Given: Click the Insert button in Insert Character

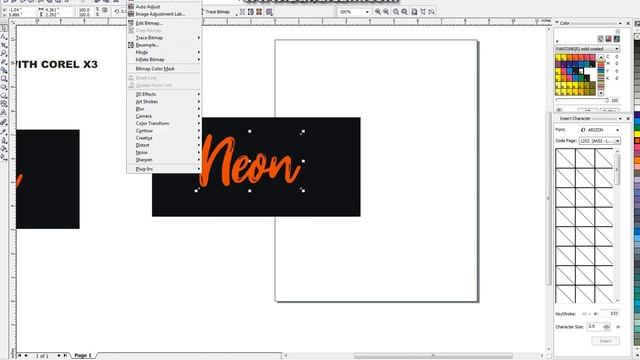Looking at the screenshot, I should pos(605,341).
